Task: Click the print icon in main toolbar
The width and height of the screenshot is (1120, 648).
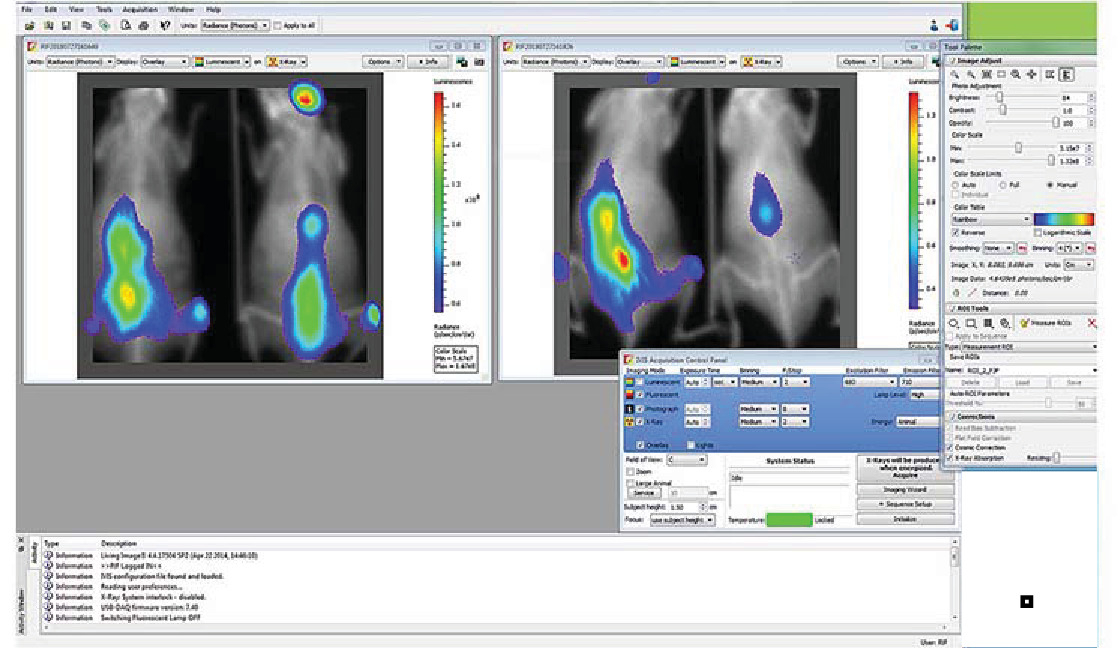Action: tap(145, 25)
